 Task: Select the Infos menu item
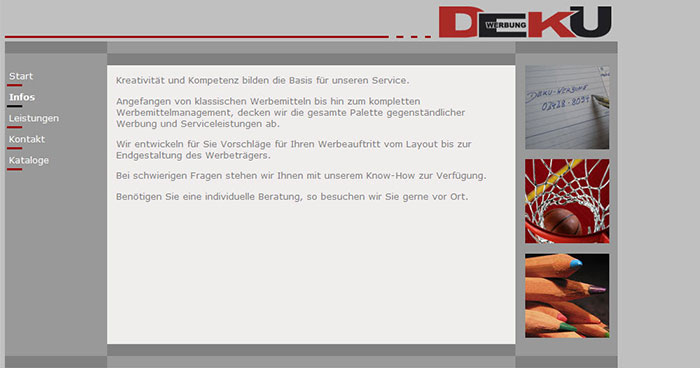pyautogui.click(x=22, y=97)
